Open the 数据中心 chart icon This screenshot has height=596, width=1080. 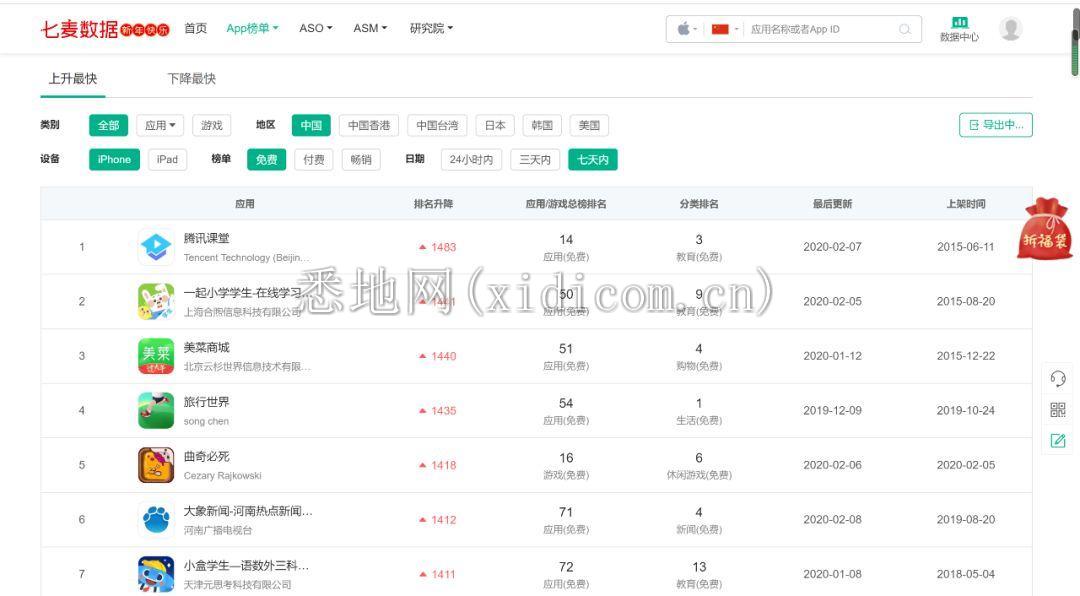coord(959,23)
